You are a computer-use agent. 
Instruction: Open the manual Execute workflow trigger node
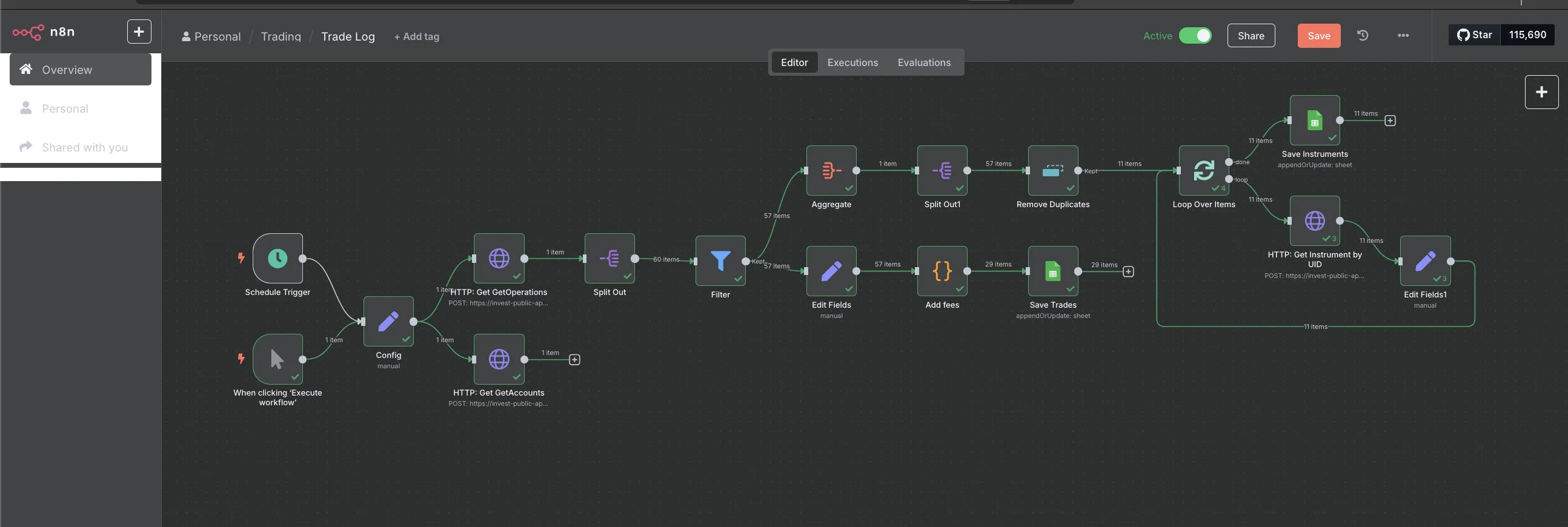pyautogui.click(x=277, y=359)
